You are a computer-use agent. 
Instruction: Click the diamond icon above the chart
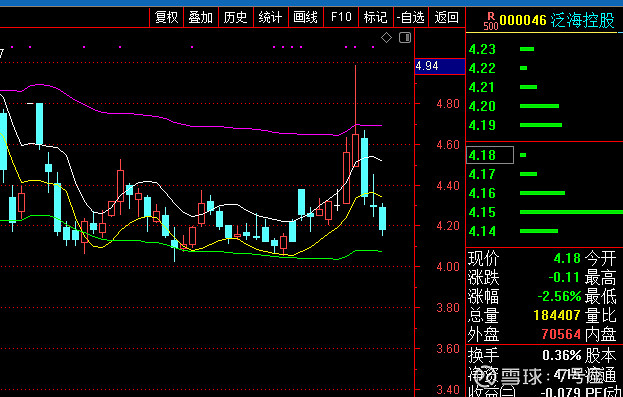(387, 38)
